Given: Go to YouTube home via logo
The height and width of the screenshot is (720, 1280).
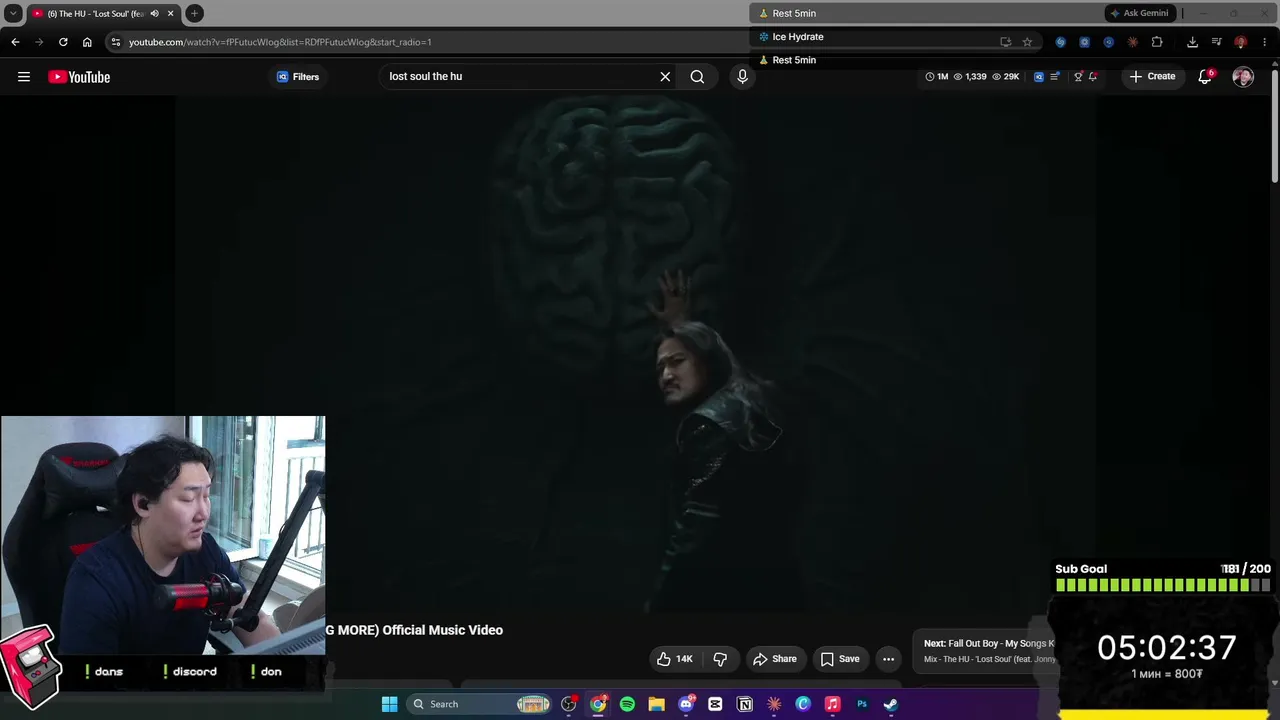Looking at the screenshot, I should coord(79,77).
